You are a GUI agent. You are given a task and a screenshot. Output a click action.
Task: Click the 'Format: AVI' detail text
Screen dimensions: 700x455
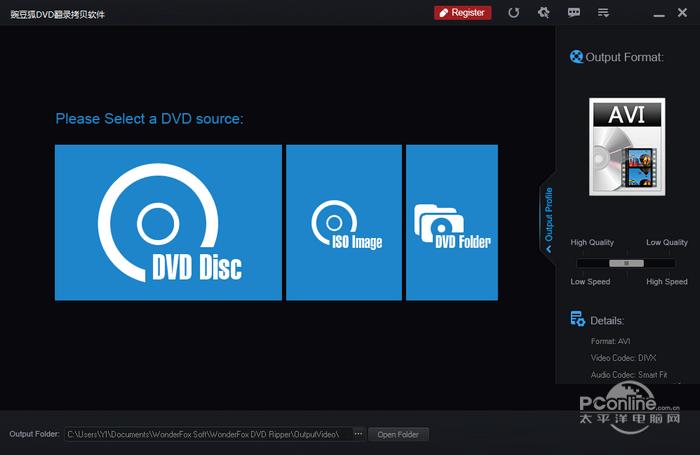coord(610,341)
